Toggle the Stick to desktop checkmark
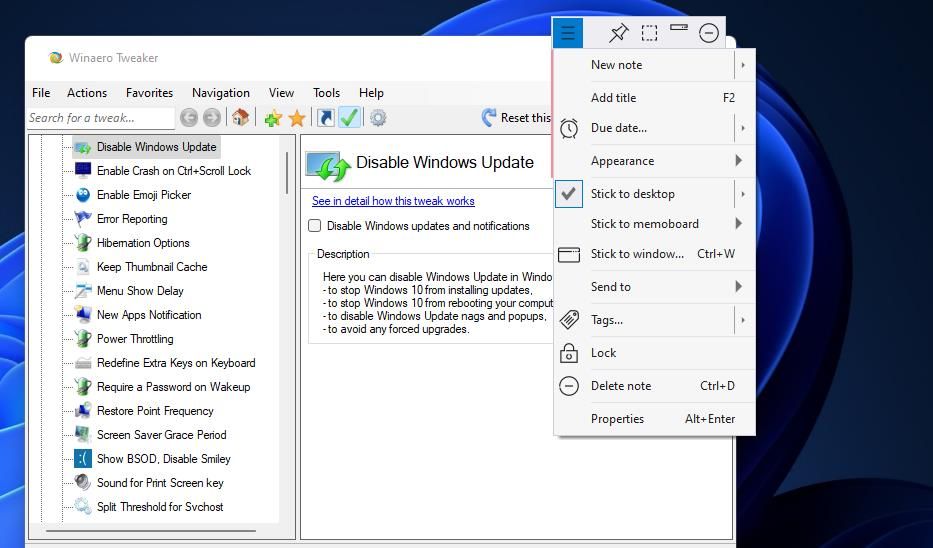This screenshot has width=933, height=548. coord(569,194)
